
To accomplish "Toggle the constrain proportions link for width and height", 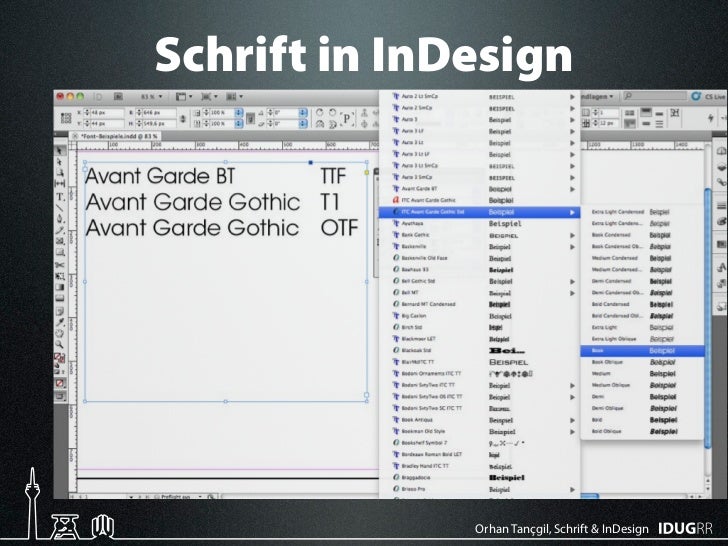I will [x=183, y=118].
